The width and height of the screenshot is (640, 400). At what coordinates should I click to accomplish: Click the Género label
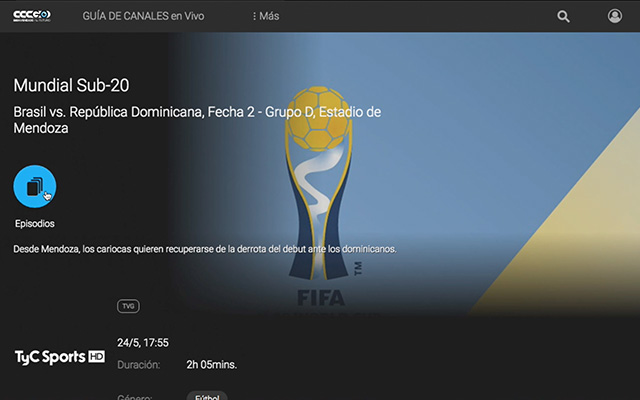coord(135,397)
